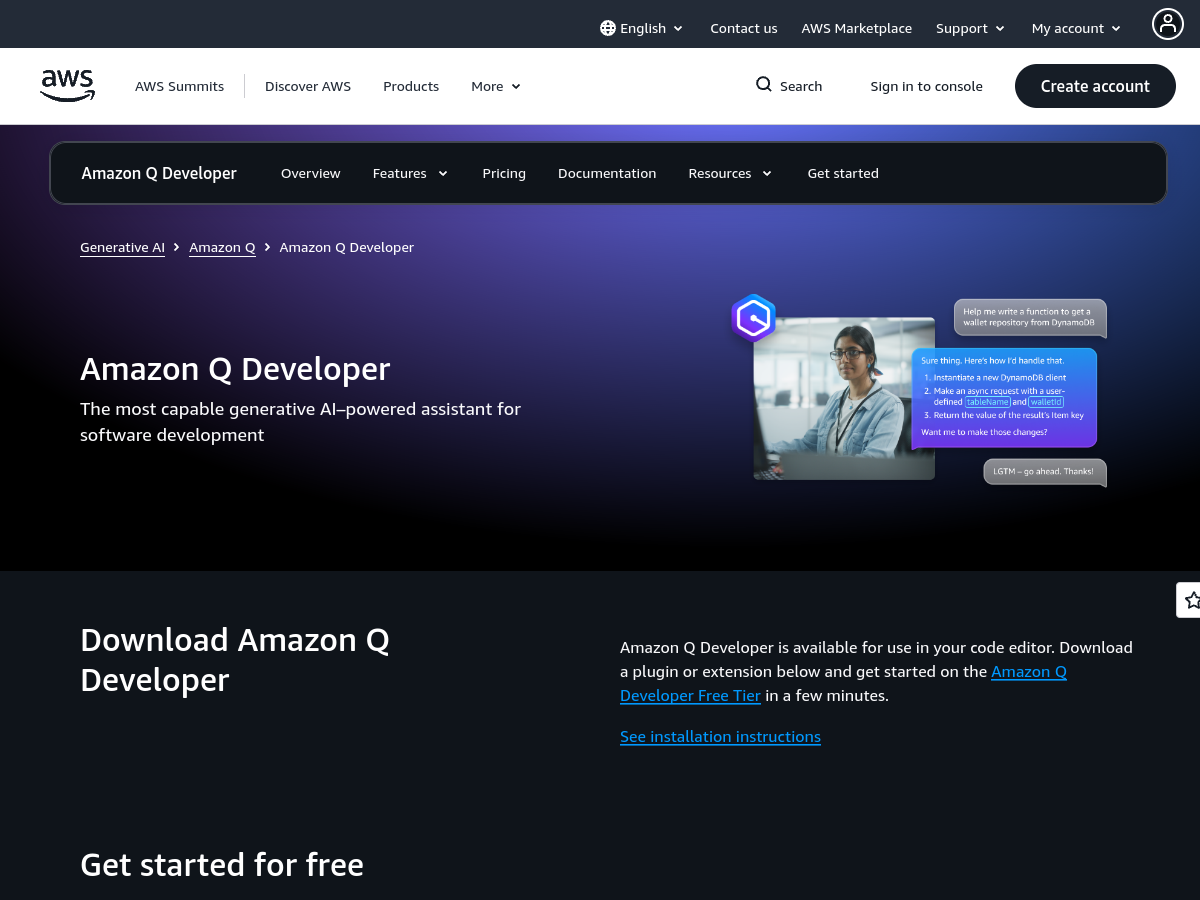Go to AWS Marketplace
The width and height of the screenshot is (1200, 900).
tap(857, 28)
